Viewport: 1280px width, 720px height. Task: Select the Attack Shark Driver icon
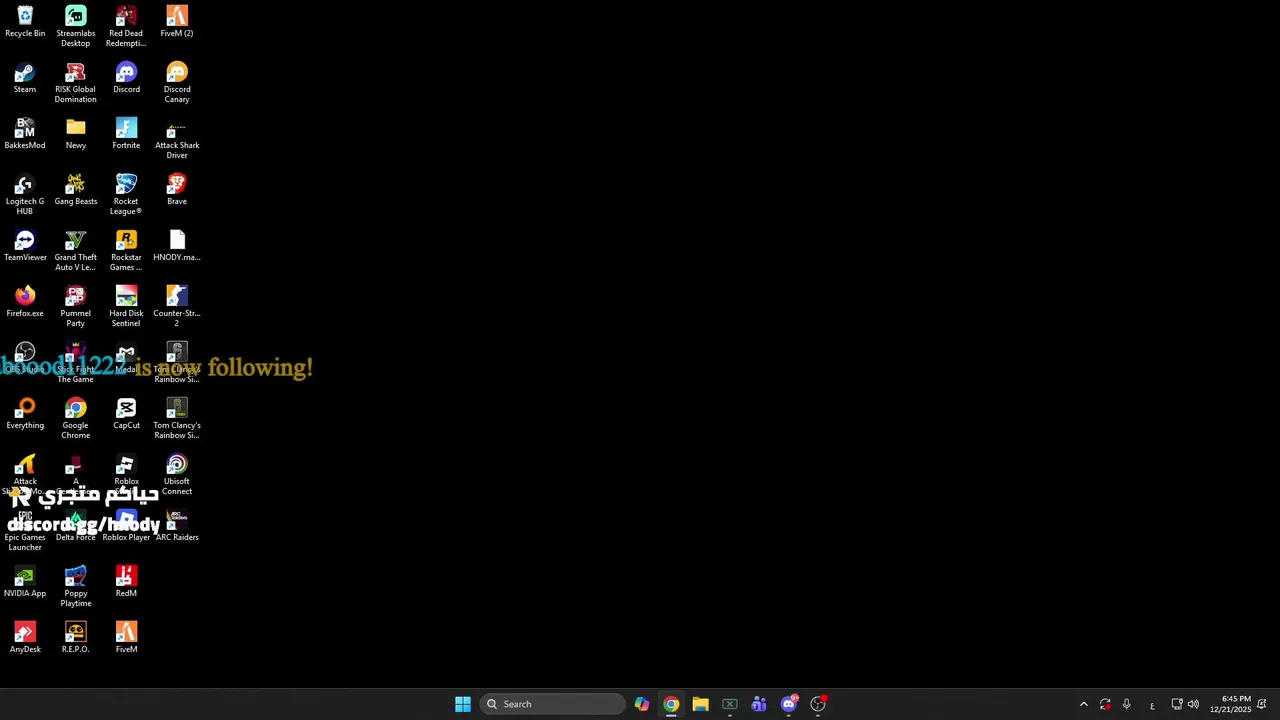(x=177, y=139)
